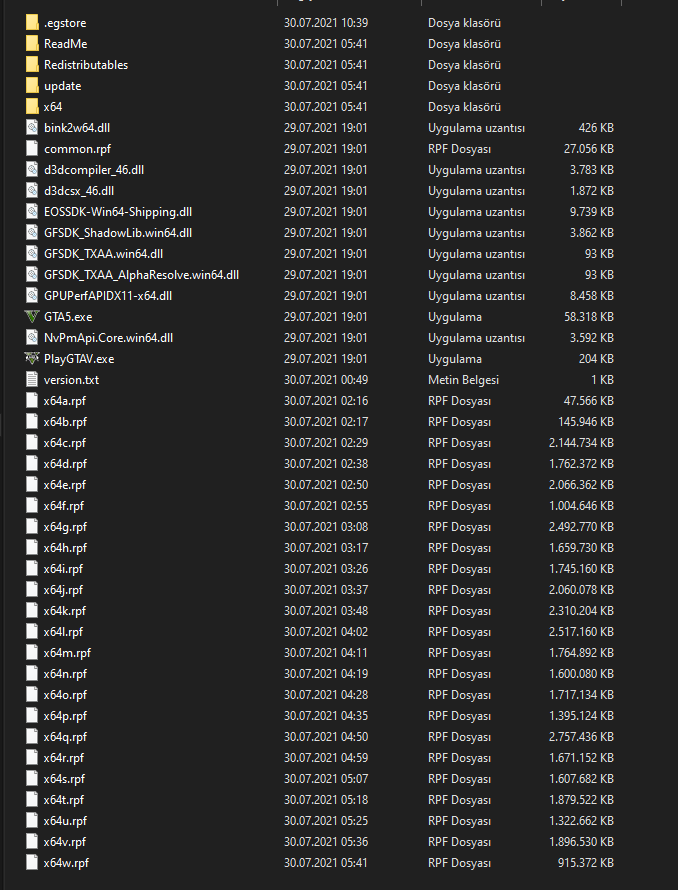678x890 pixels.
Task: Select the x64e.rpf file icon
Action: coord(32,485)
